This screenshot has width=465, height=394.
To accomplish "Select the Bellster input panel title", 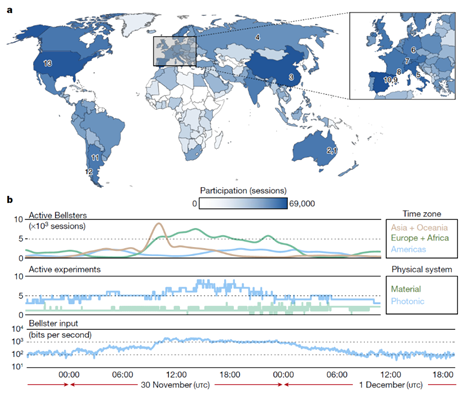I will tap(53, 323).
